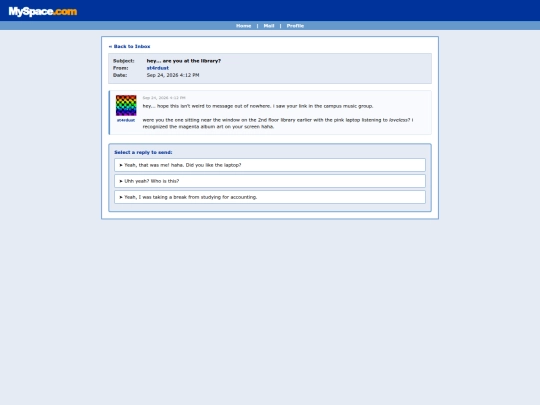This screenshot has width=540, height=405.
Task: Select reply "Yeah, that was me! haha"
Action: coord(270,165)
